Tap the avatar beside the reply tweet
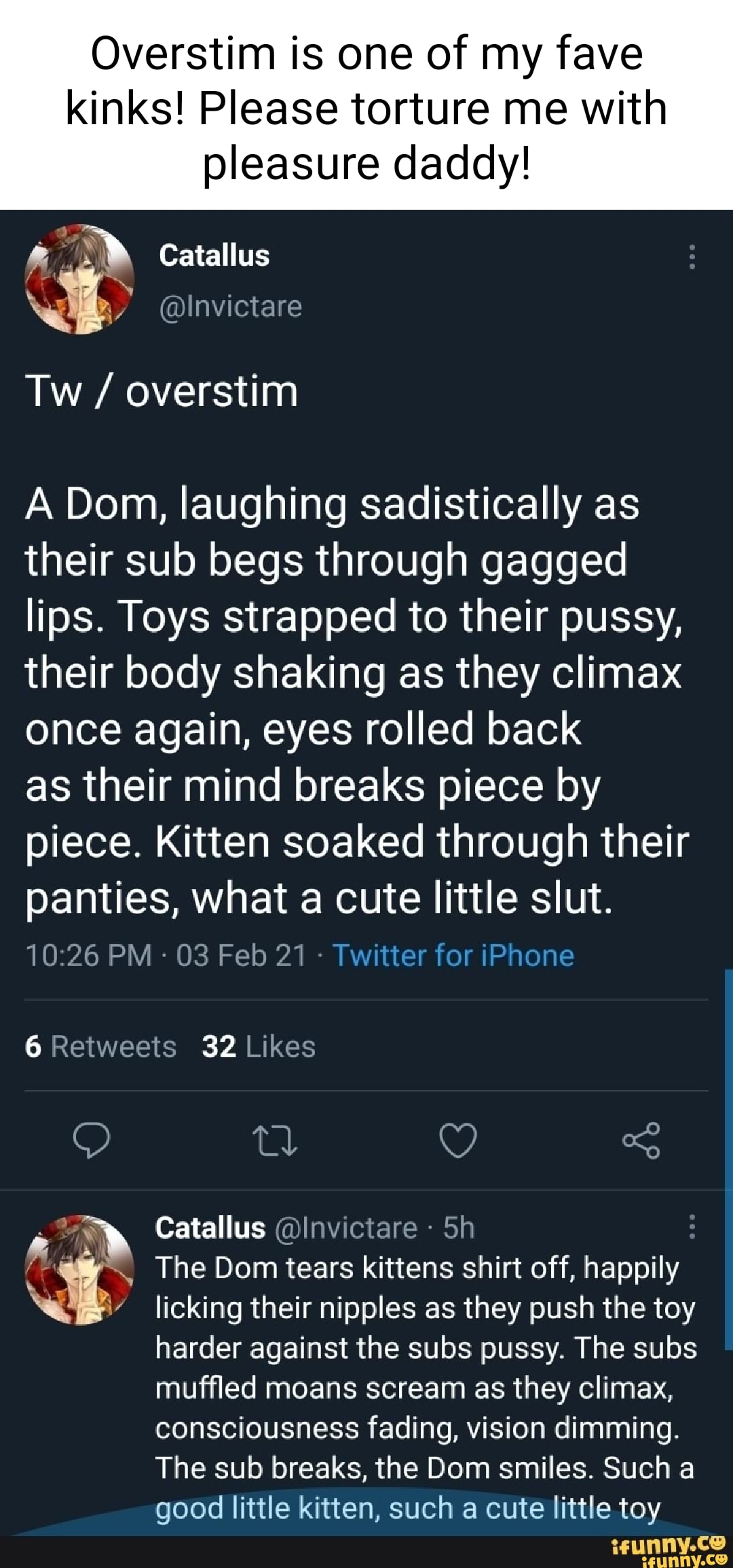This screenshot has height=1568, width=733. click(79, 1269)
